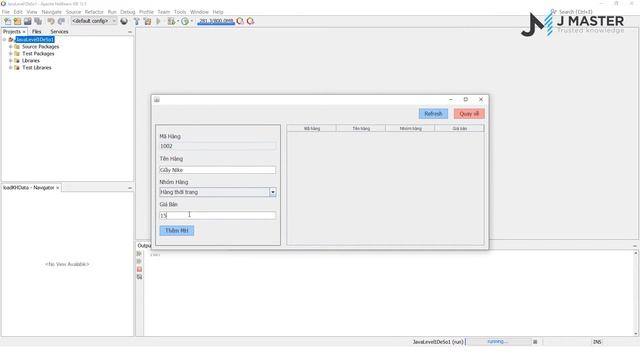This screenshot has height=360, width=640.
Task: Open the Refactor menu
Action: tap(94, 12)
